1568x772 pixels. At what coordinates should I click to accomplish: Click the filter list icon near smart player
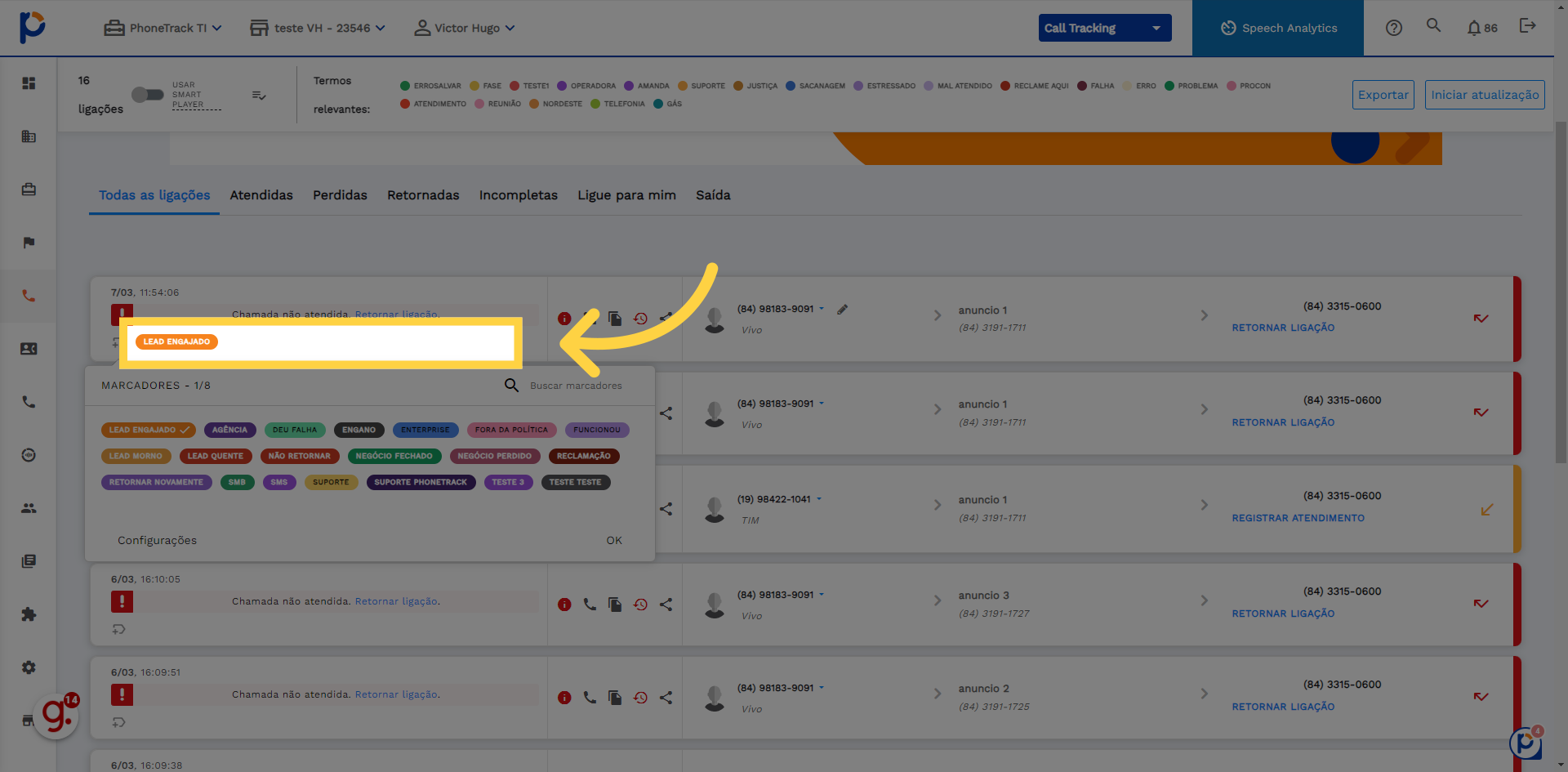259,96
